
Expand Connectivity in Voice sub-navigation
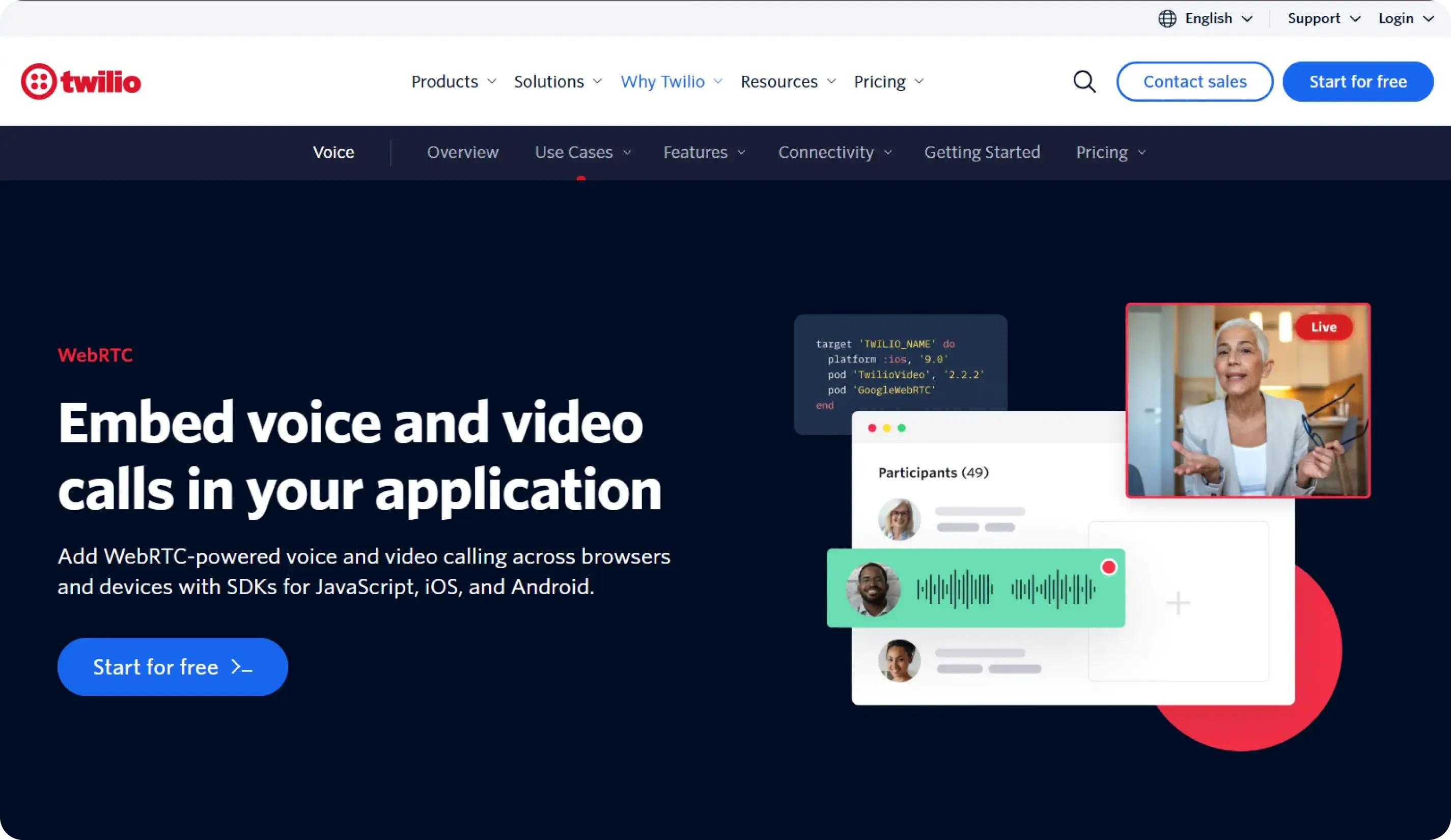[x=835, y=152]
